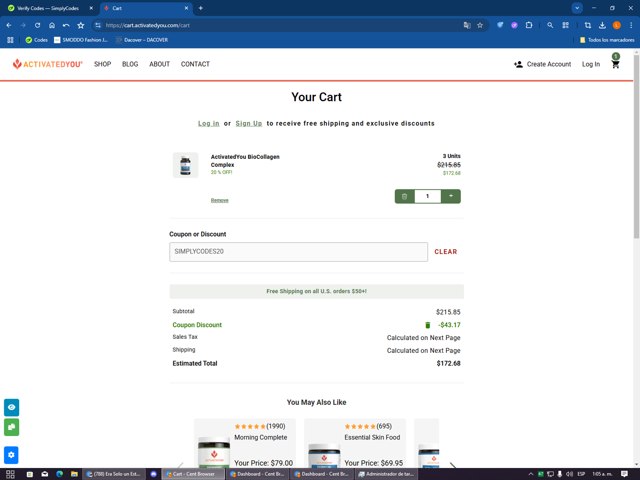Click the Estimated Total $172.68 value
This screenshot has width=640, height=480.
(x=448, y=363)
